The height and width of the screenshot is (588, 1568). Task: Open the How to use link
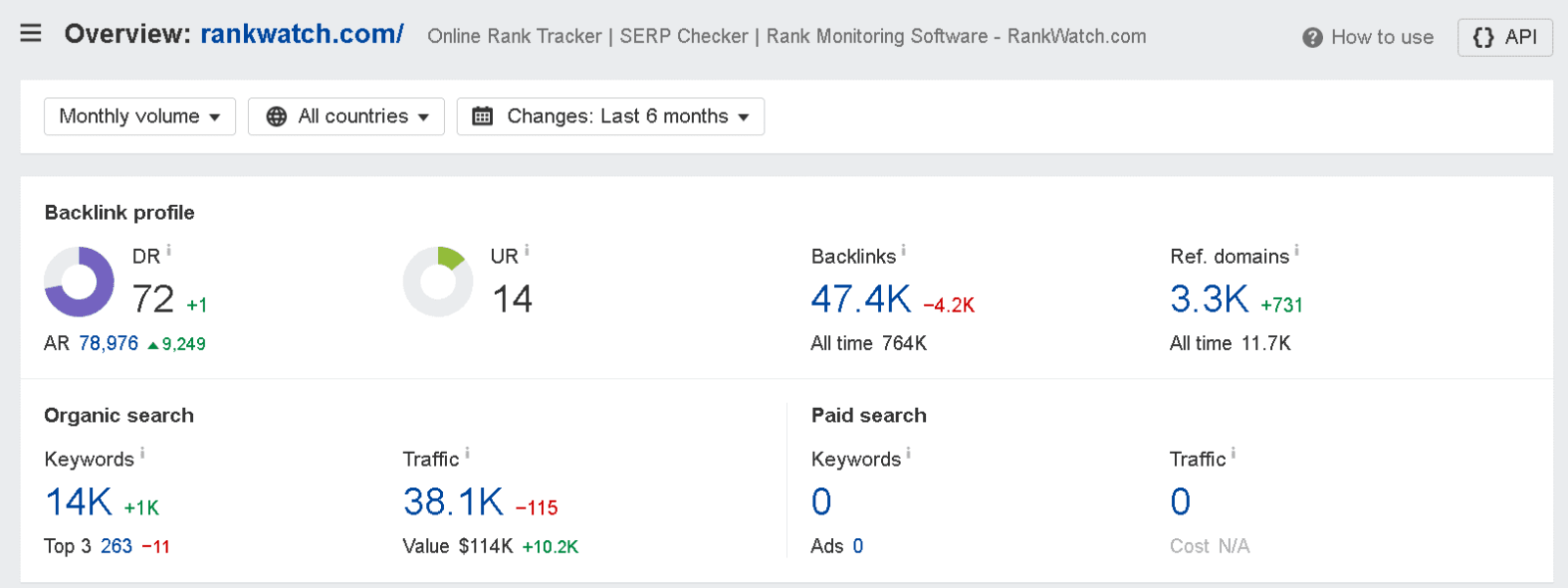click(1368, 37)
